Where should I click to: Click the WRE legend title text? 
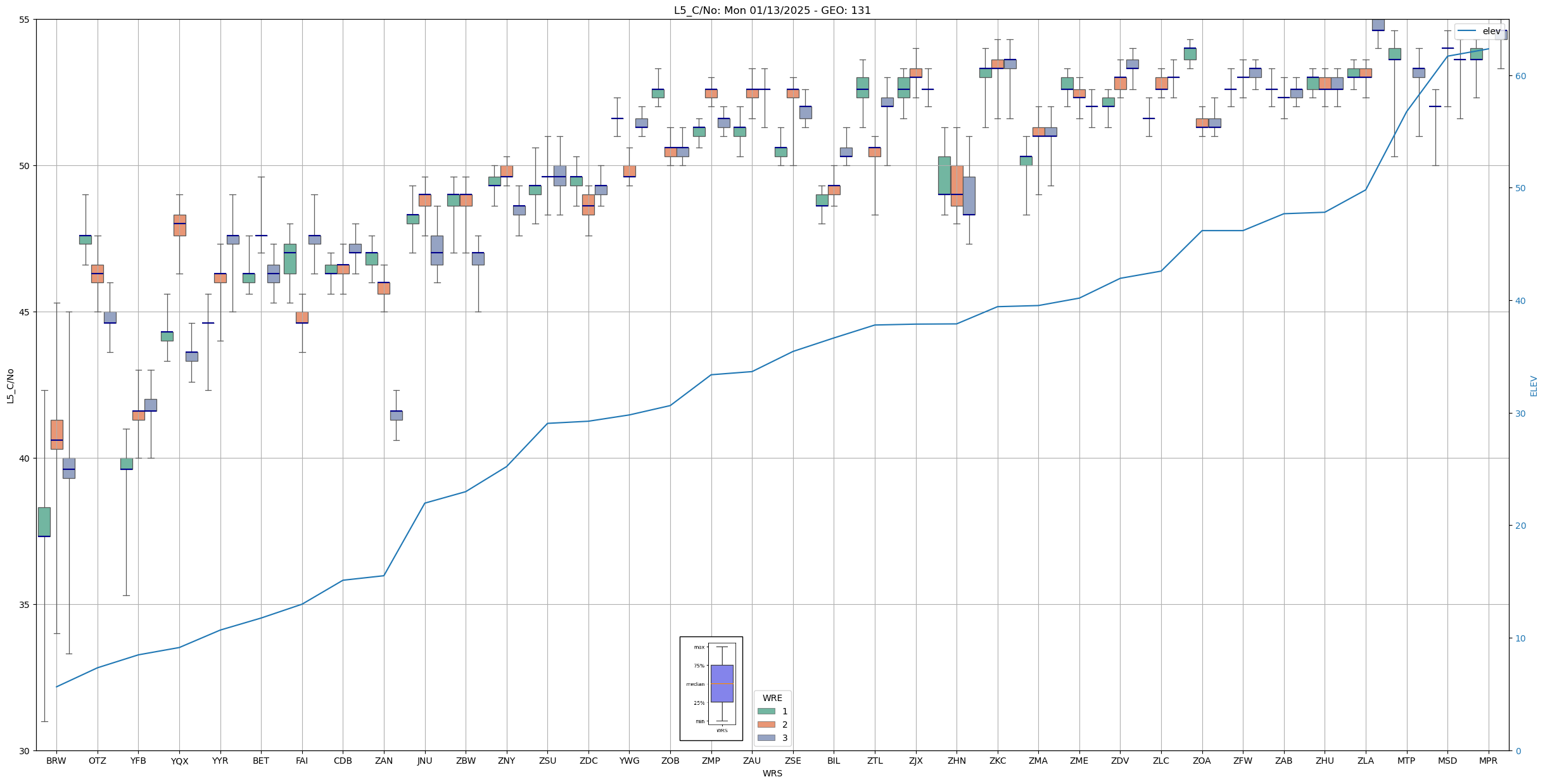pos(772,698)
